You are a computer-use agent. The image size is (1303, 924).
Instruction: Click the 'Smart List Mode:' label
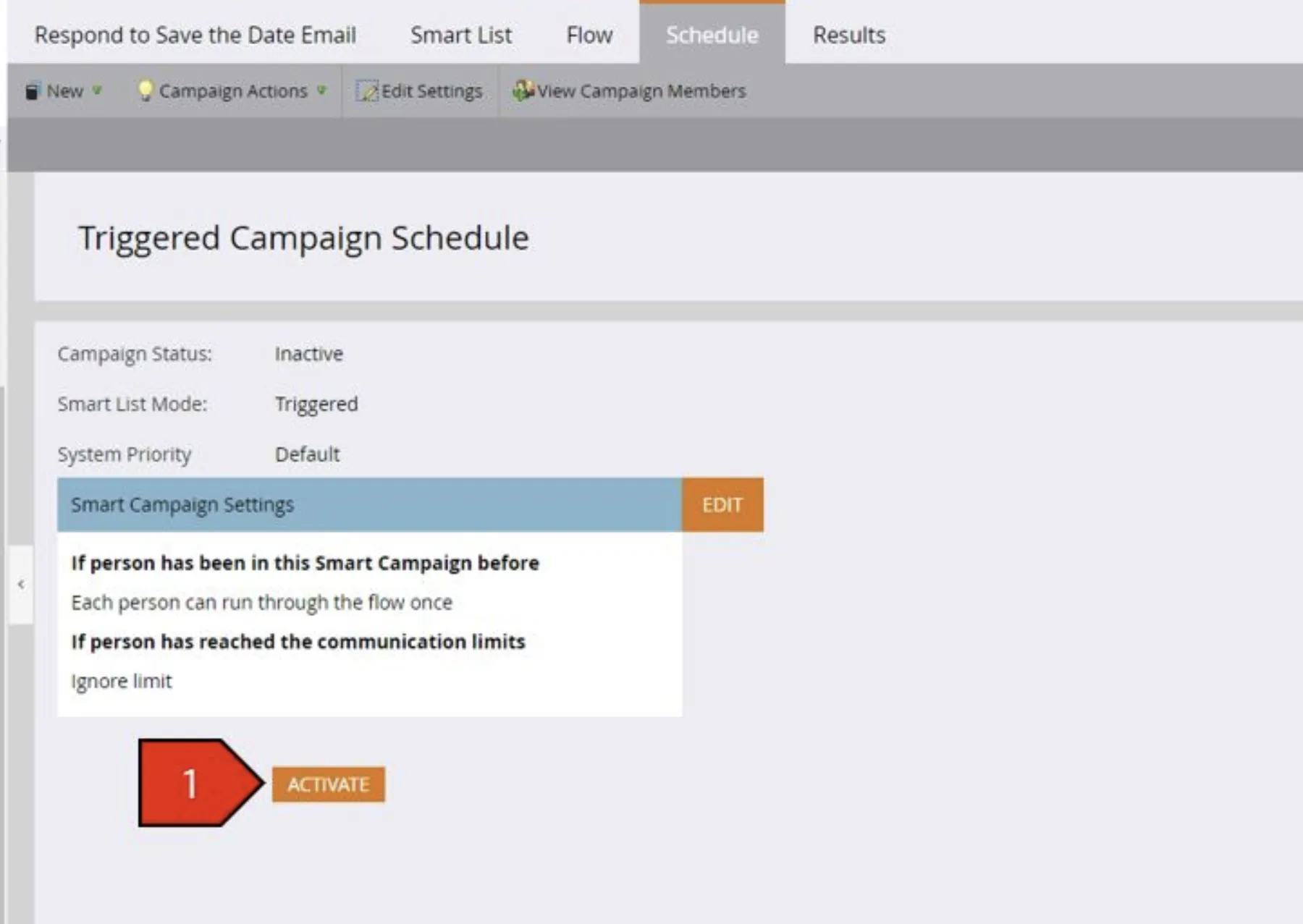click(x=132, y=404)
